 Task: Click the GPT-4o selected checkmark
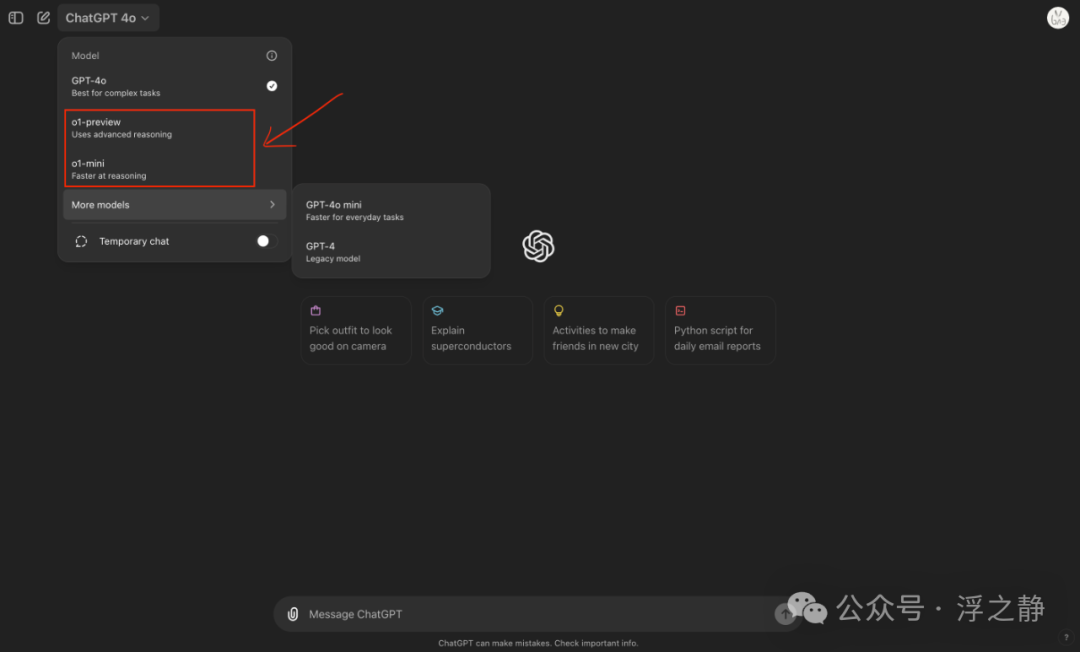click(272, 86)
